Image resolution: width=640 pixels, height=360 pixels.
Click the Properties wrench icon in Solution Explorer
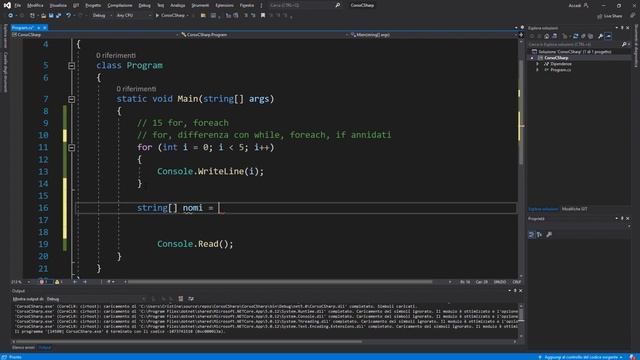click(x=600, y=36)
